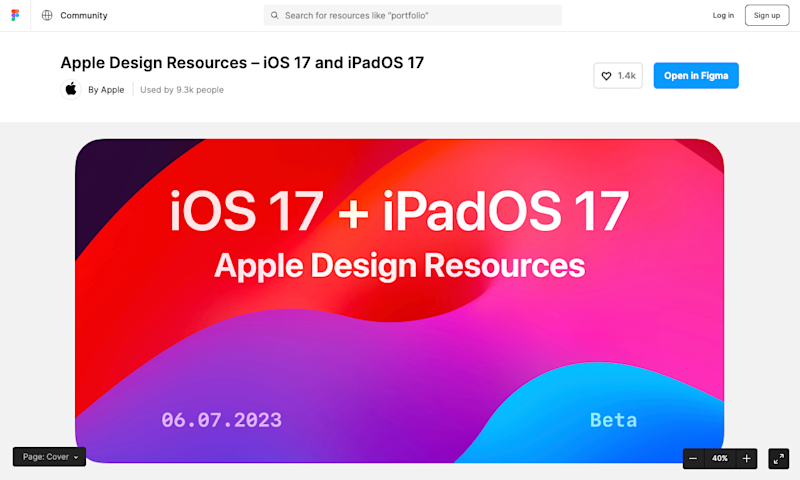Click the search magnifier icon
800x480 pixels.
tap(274, 15)
